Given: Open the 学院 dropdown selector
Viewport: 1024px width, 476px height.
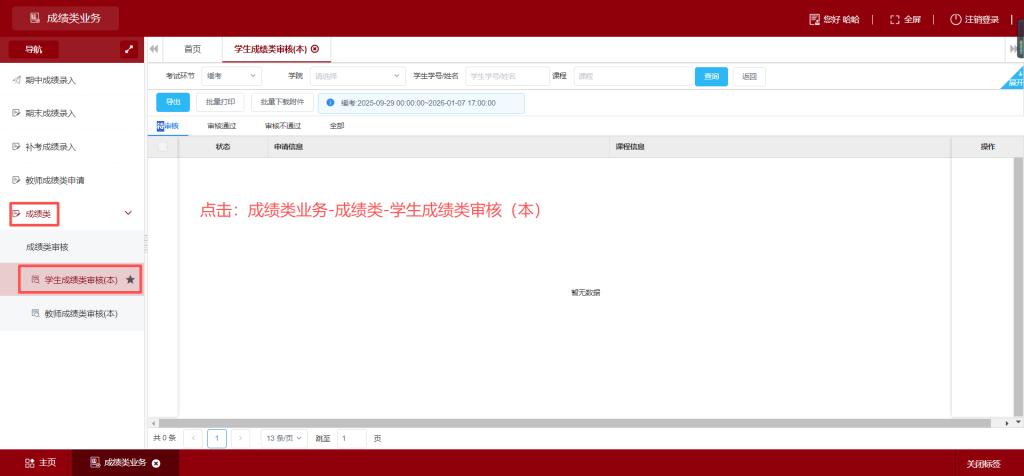Looking at the screenshot, I should [x=357, y=76].
